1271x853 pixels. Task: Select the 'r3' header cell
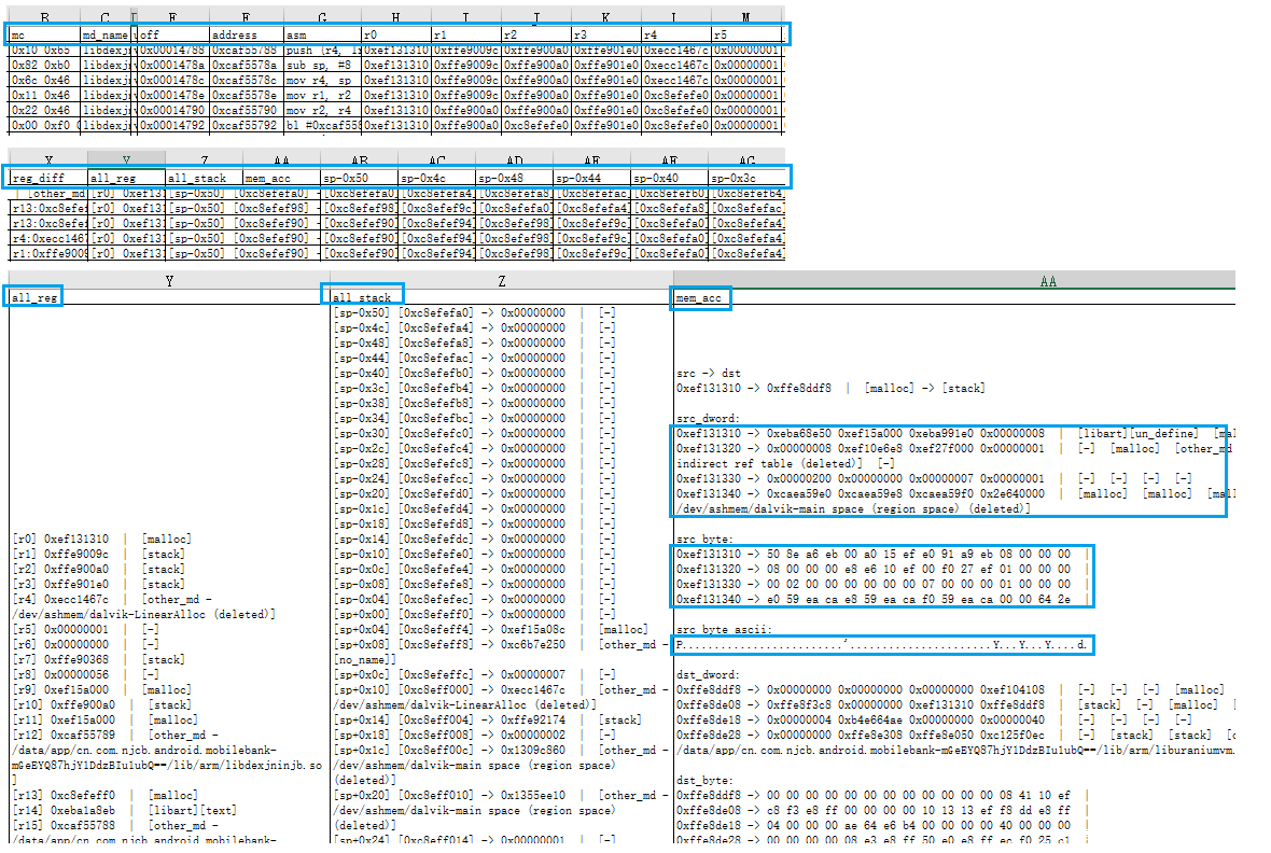click(606, 35)
